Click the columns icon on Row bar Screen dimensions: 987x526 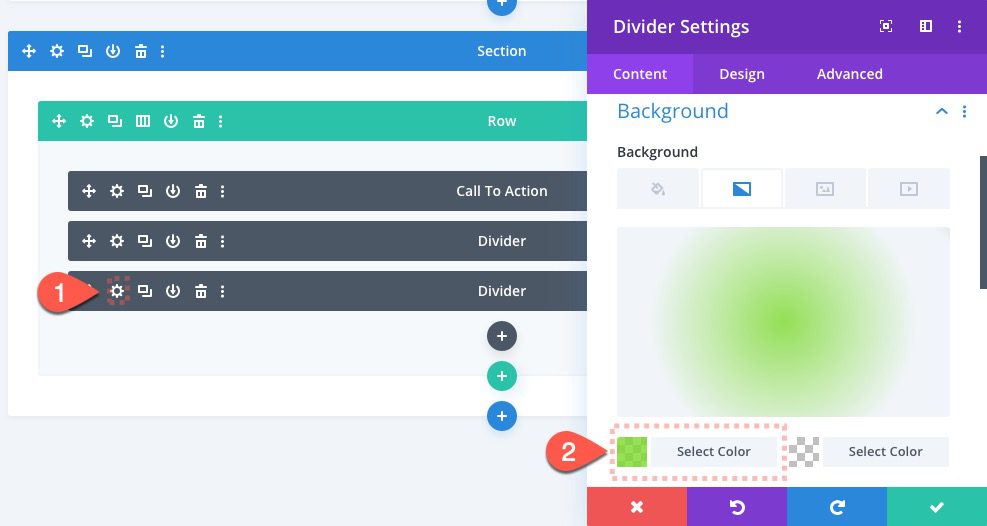(x=143, y=121)
